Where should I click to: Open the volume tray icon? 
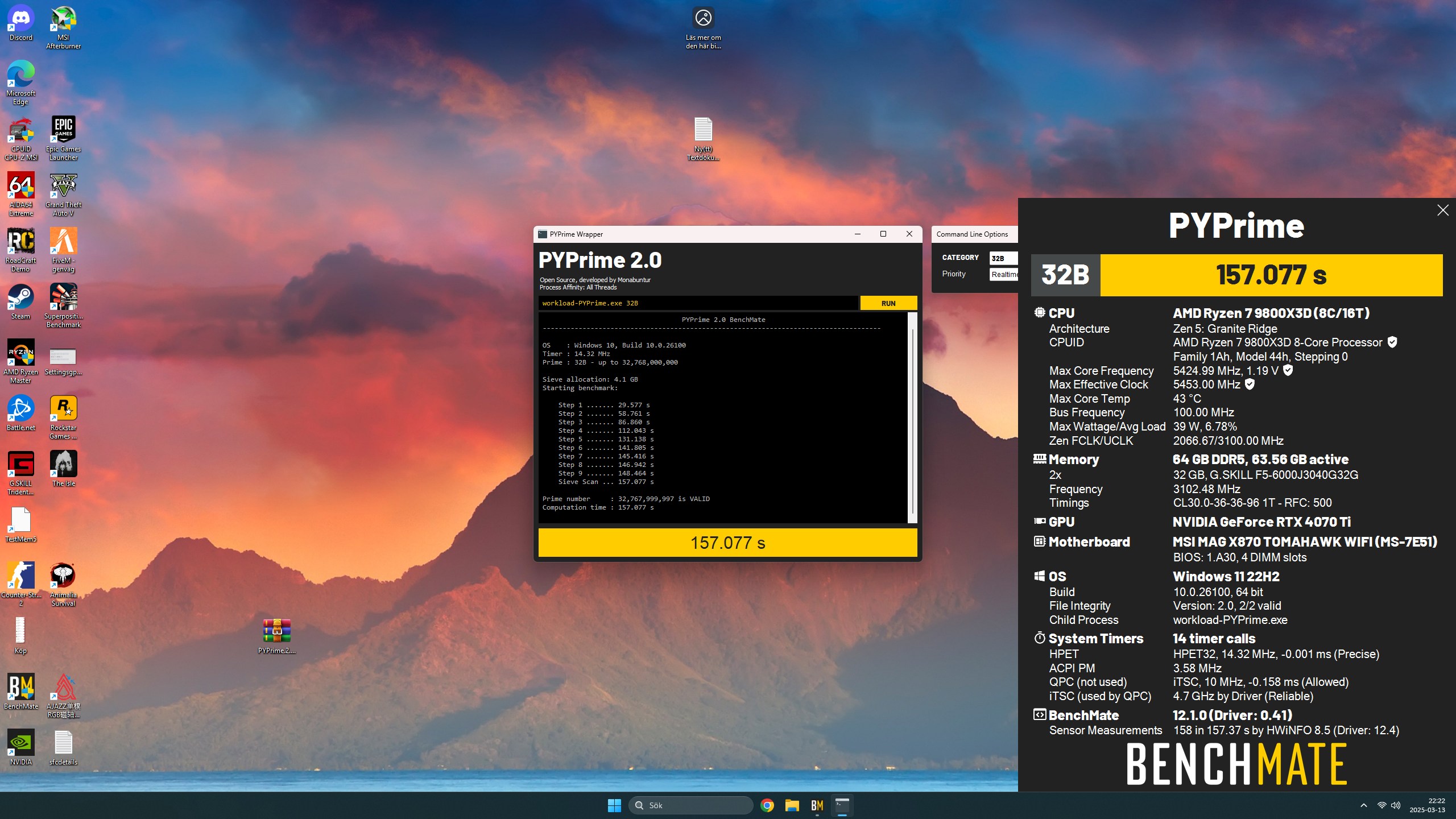tap(1396, 805)
